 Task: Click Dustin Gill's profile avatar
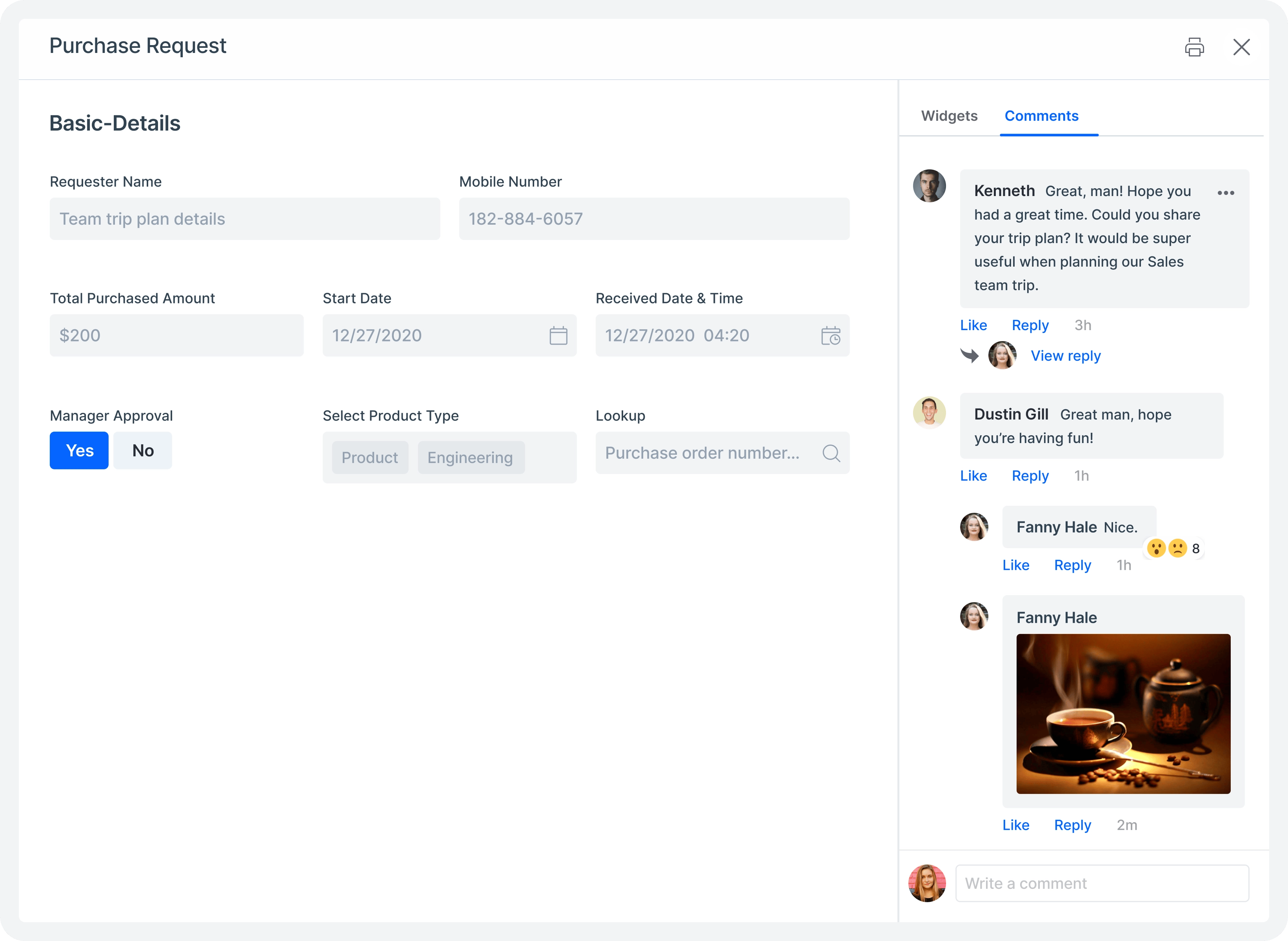point(929,412)
